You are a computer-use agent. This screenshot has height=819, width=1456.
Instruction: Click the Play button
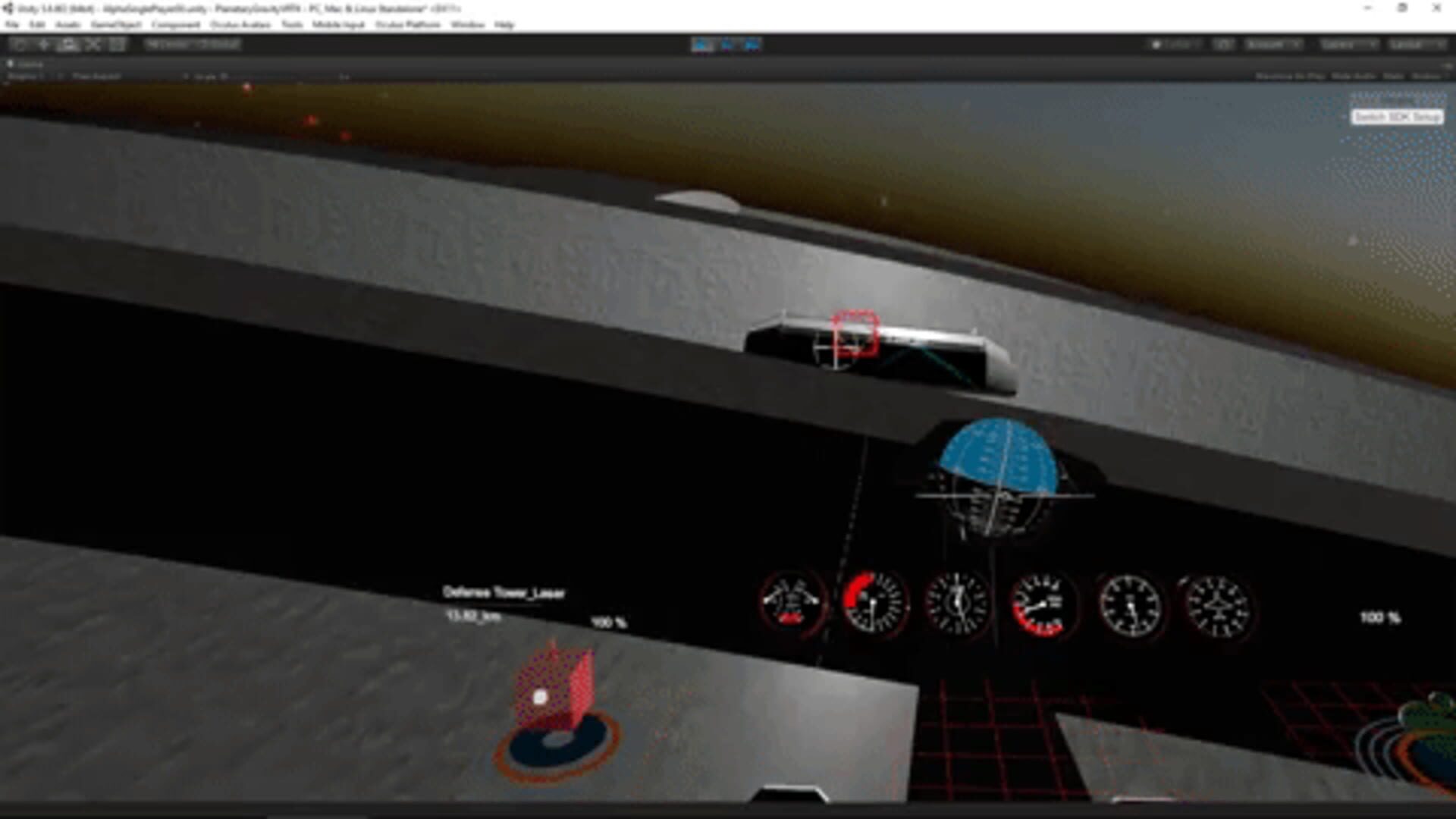(x=703, y=45)
